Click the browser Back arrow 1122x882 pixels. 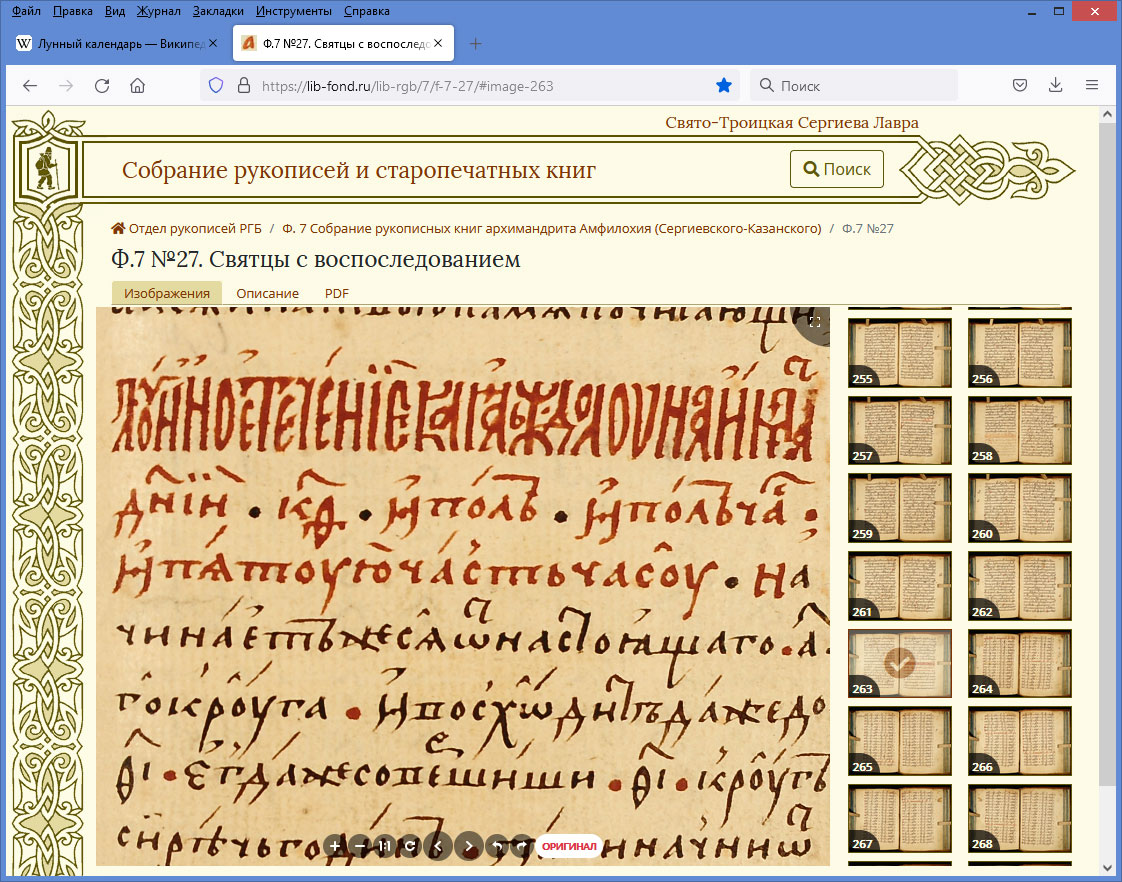click(x=29, y=86)
